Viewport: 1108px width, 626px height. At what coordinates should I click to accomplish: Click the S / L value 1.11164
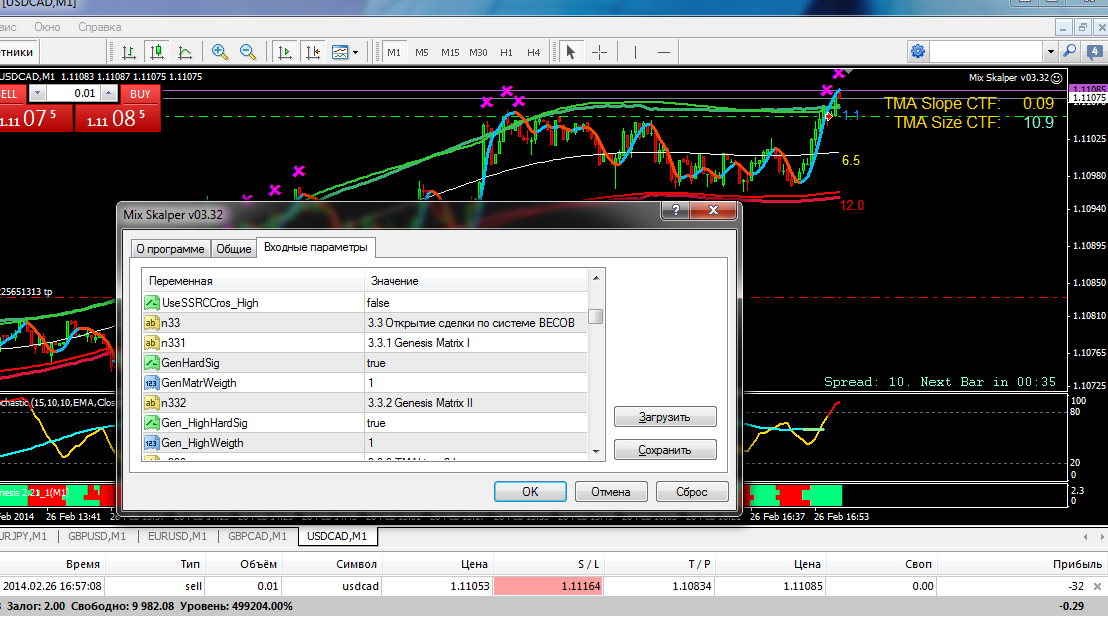tap(548, 586)
